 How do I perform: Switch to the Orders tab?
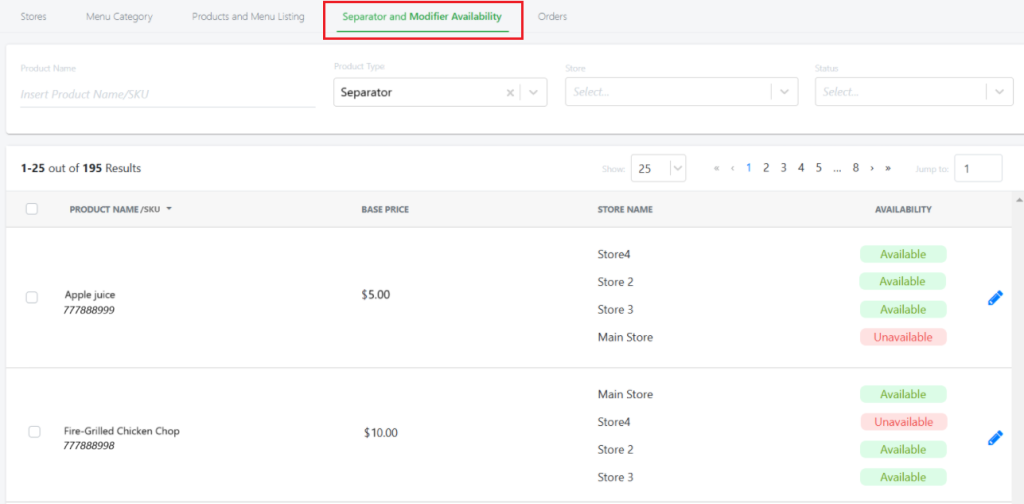point(552,17)
